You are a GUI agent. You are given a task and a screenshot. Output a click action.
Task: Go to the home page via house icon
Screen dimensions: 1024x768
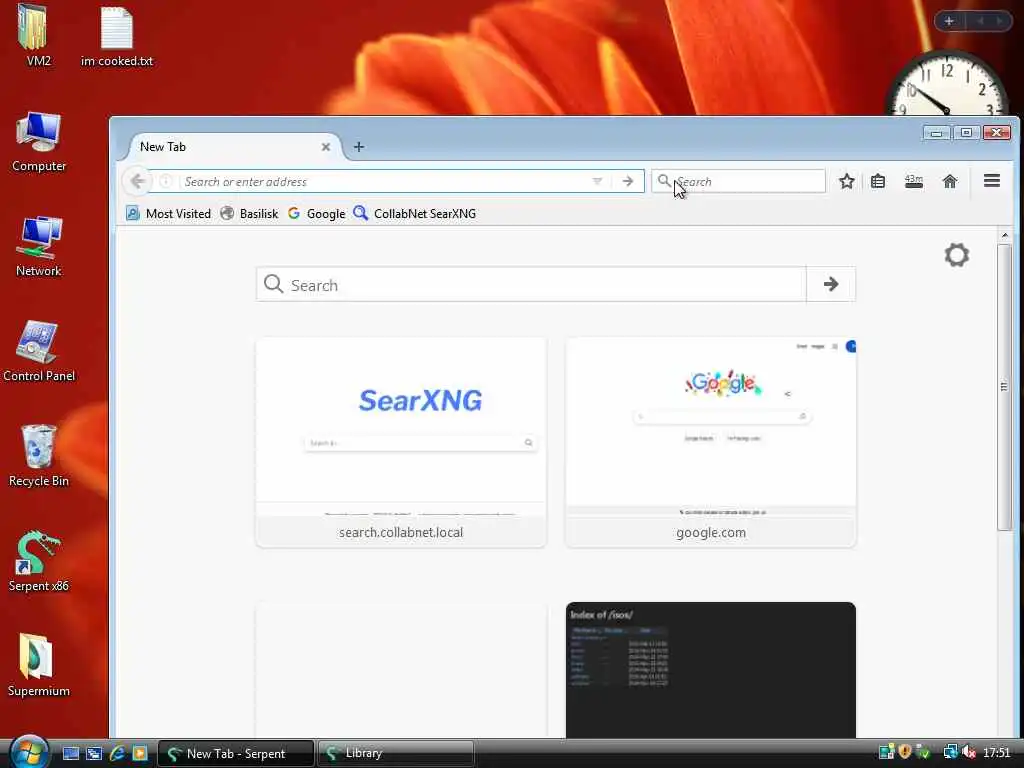(950, 181)
